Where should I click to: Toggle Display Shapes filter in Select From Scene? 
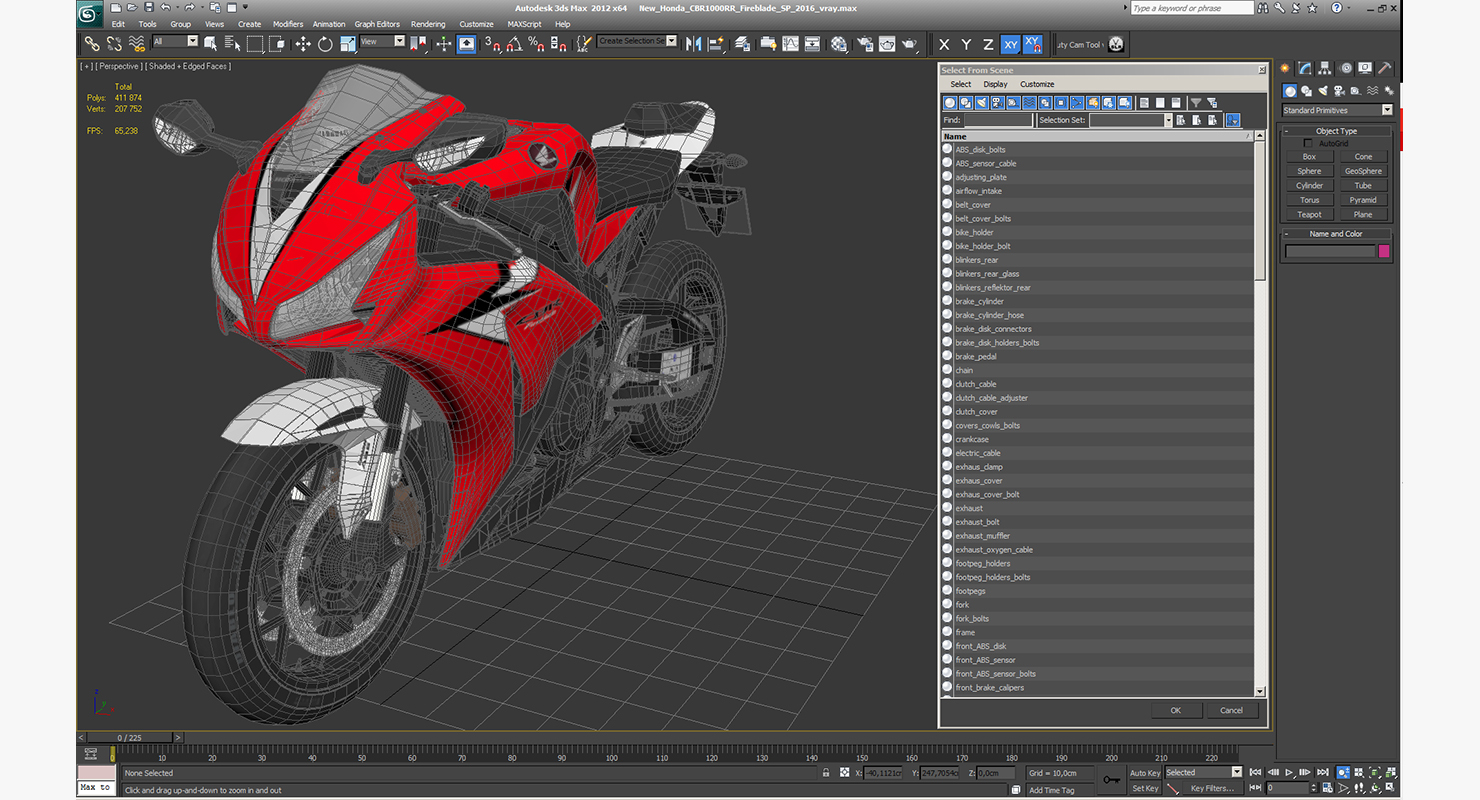point(966,102)
